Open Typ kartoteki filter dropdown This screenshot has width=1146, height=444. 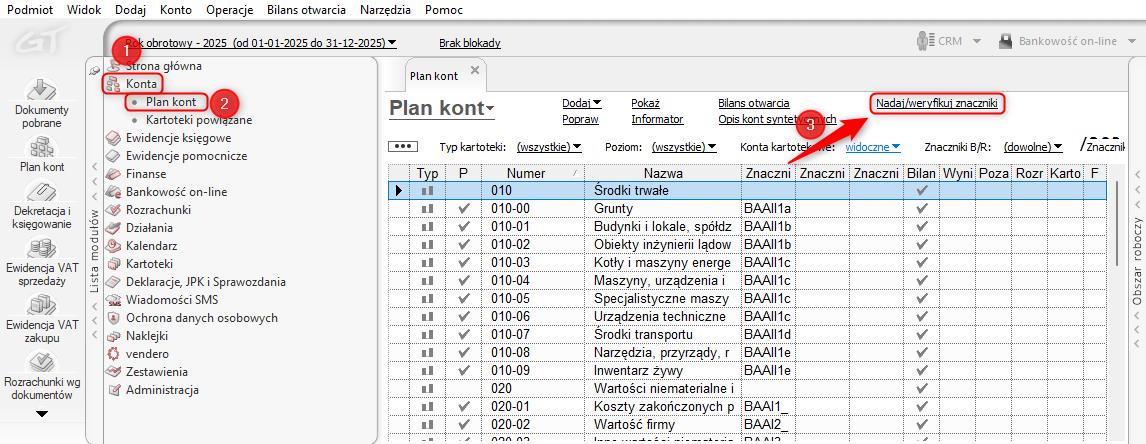click(x=548, y=147)
